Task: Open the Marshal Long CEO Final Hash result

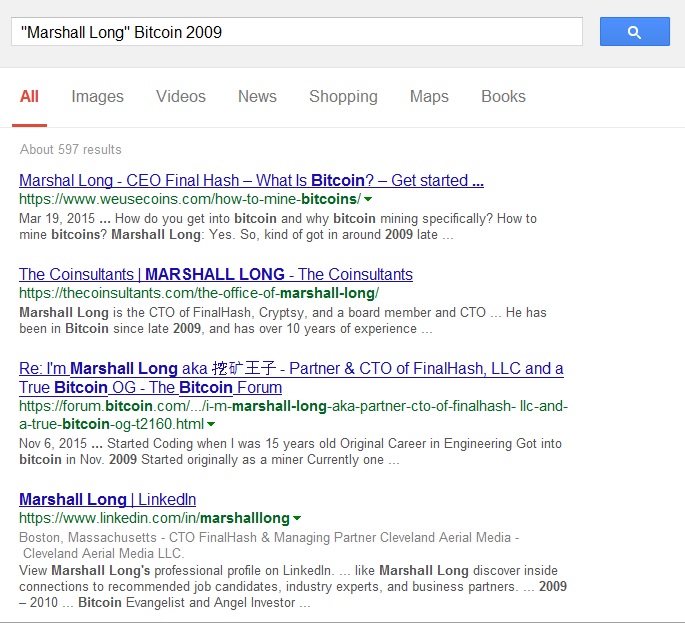Action: [251, 180]
